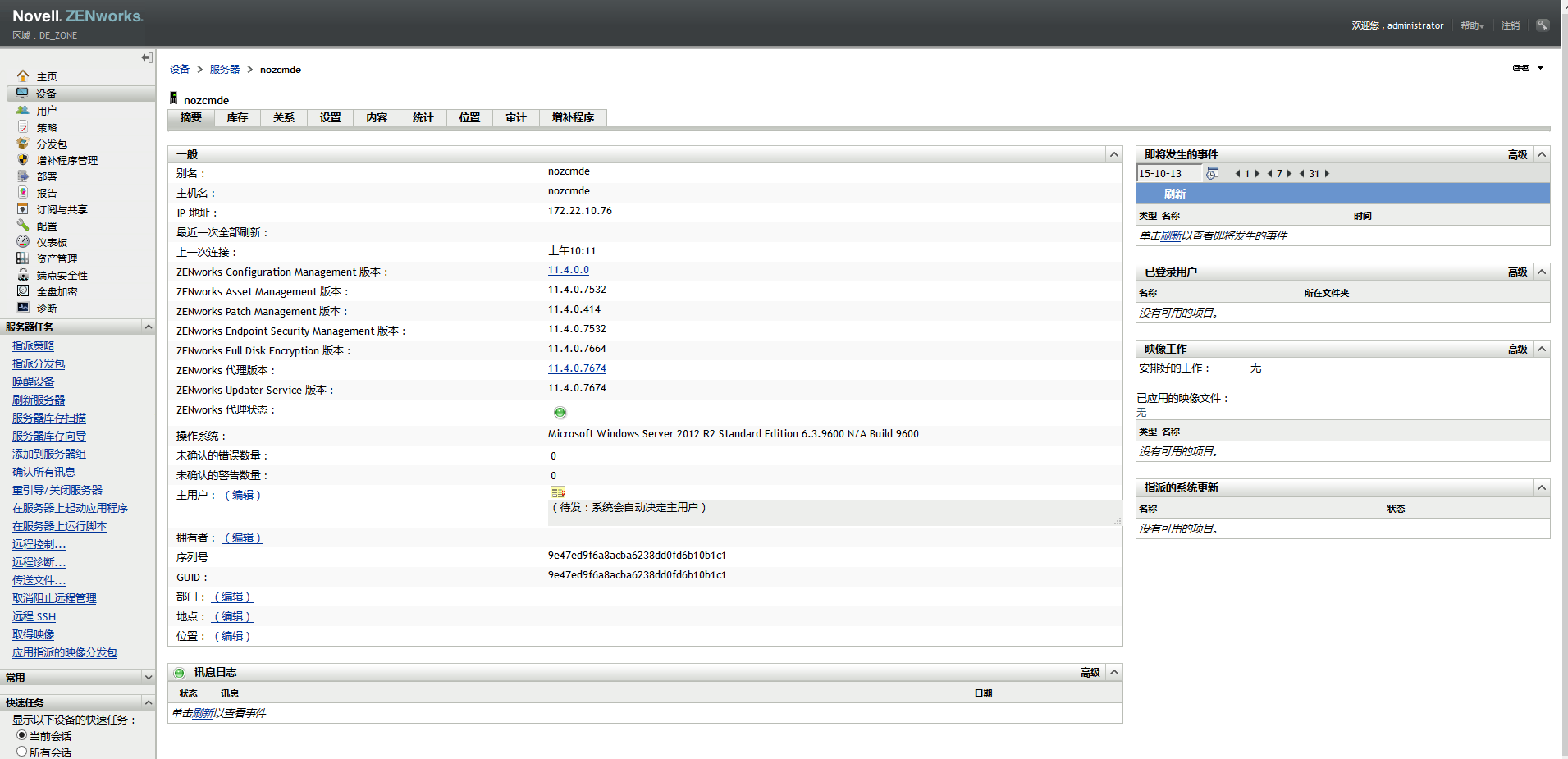Collapse the 即将发生的事件 panel
The width and height of the screenshot is (1568, 759).
[x=1542, y=154]
